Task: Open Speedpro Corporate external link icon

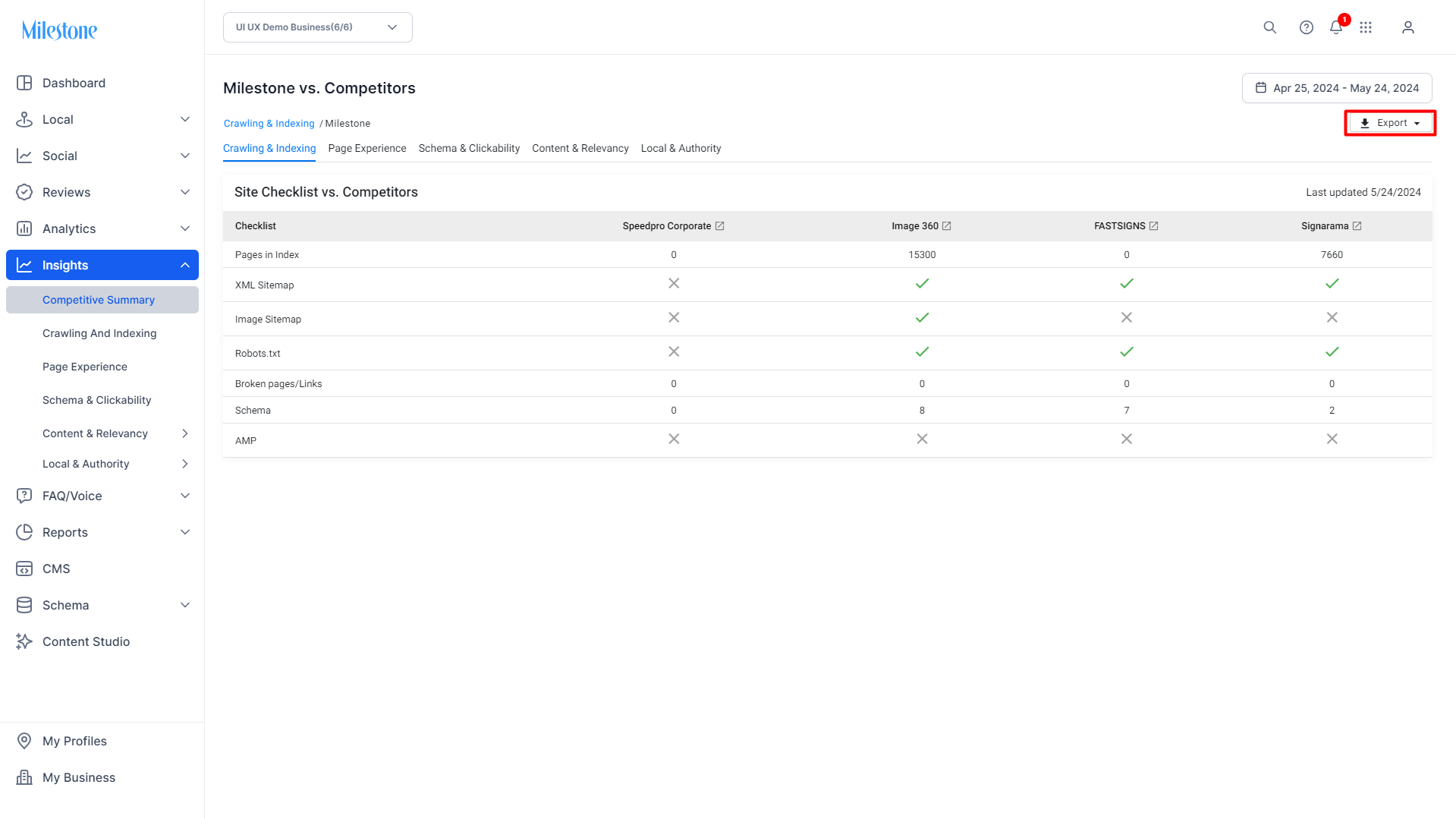Action: click(720, 226)
